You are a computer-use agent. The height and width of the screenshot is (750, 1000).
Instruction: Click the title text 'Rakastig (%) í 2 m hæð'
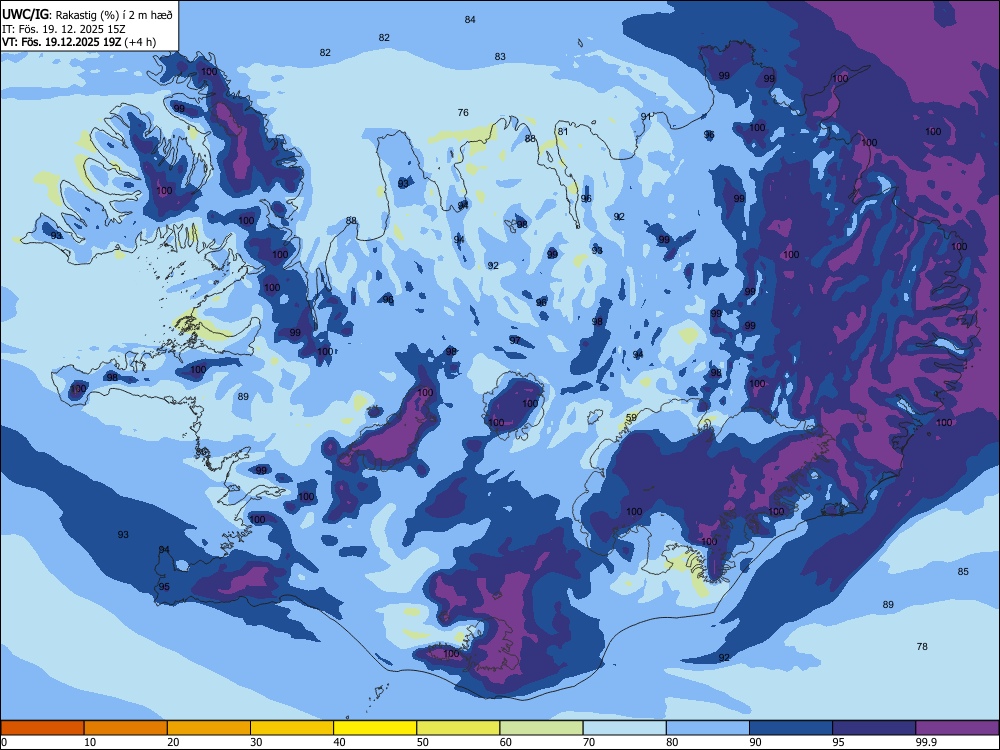point(114,15)
